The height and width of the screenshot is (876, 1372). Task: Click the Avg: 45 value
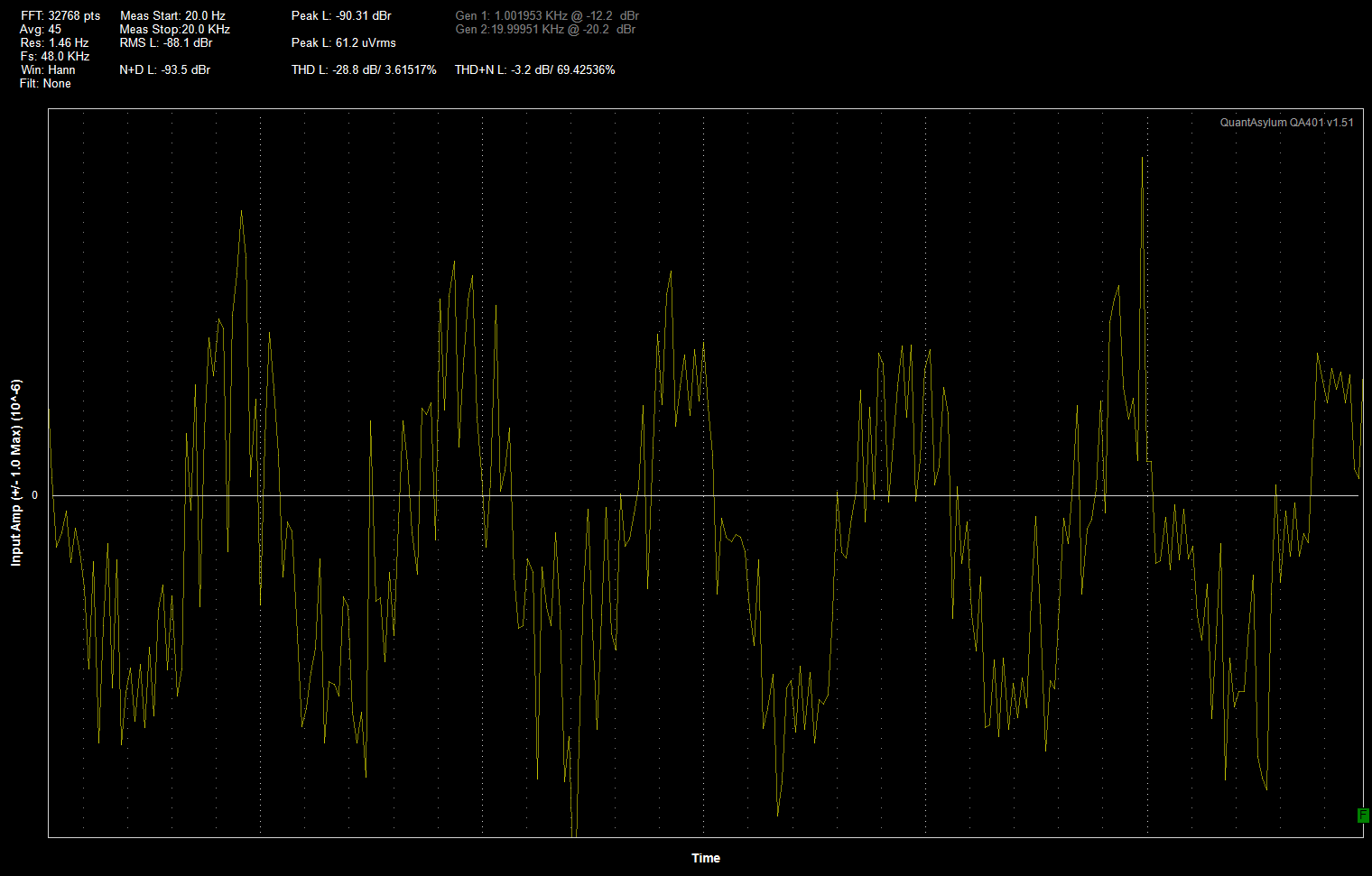coord(41,30)
